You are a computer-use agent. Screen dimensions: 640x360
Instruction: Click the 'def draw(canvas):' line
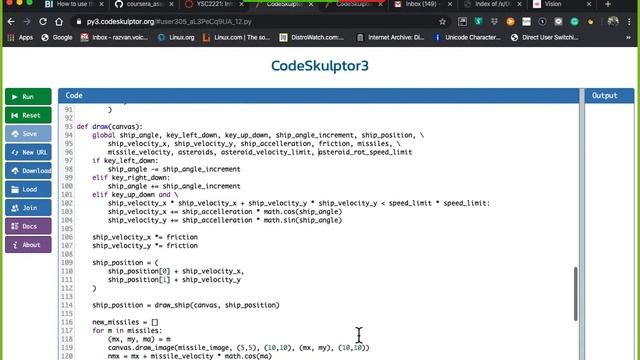click(x=110, y=127)
